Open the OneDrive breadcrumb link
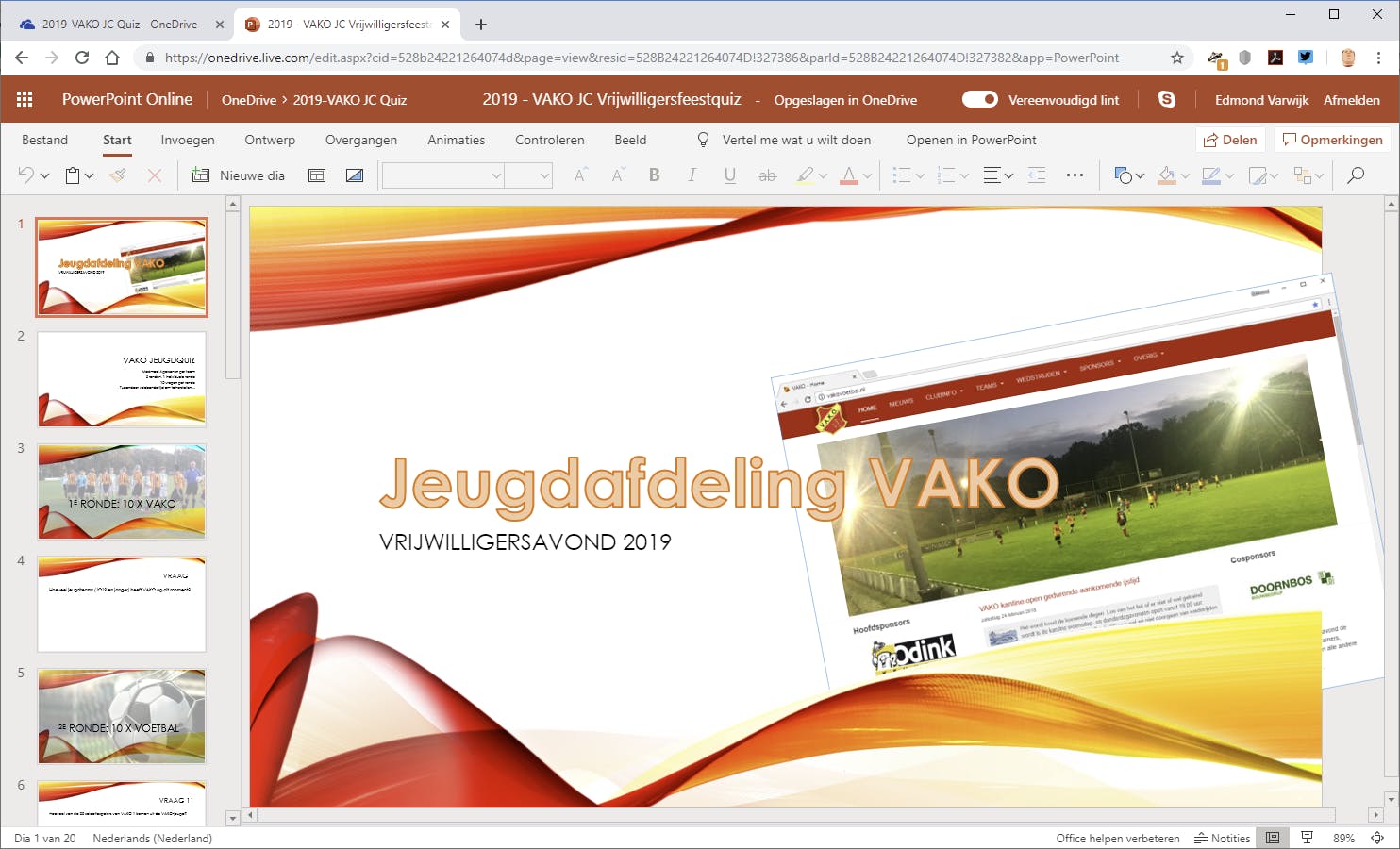Screen dimensions: 1400x849 249,100
